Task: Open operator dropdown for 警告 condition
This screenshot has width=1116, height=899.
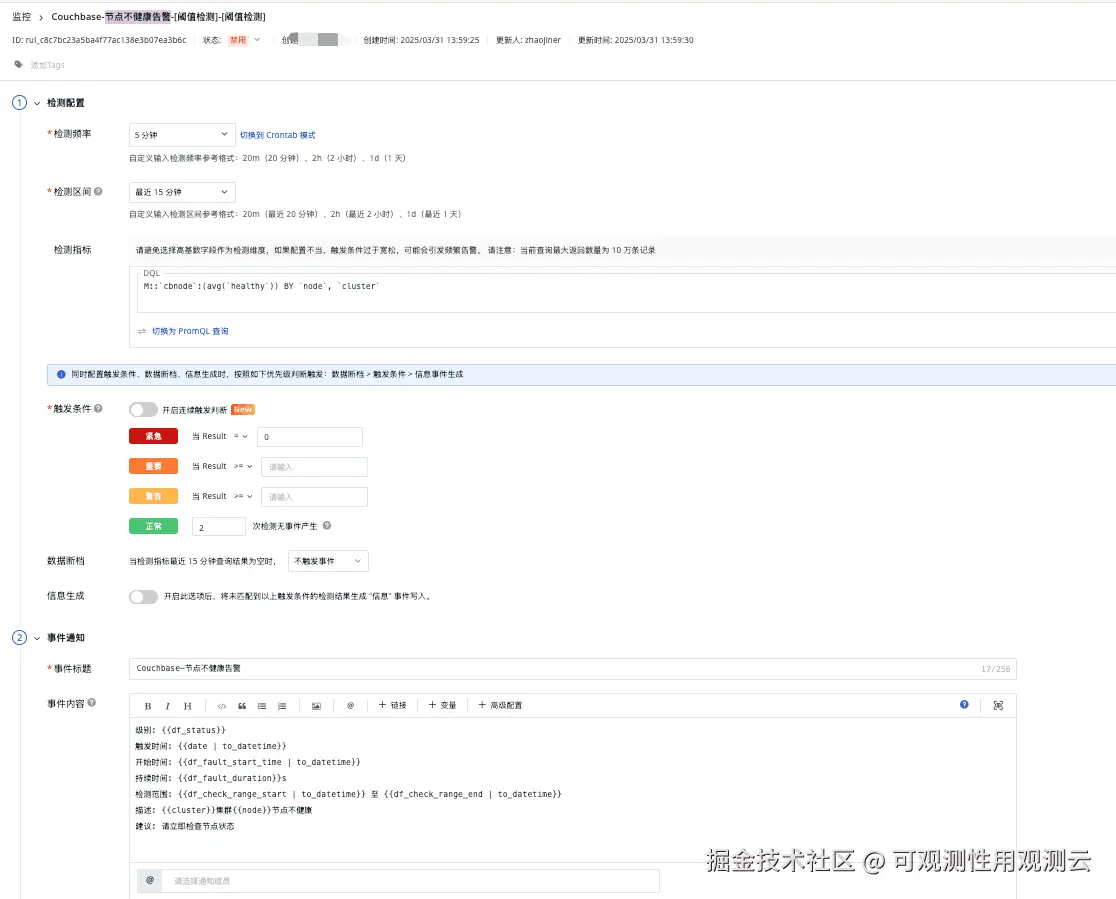Action: pyautogui.click(x=243, y=496)
